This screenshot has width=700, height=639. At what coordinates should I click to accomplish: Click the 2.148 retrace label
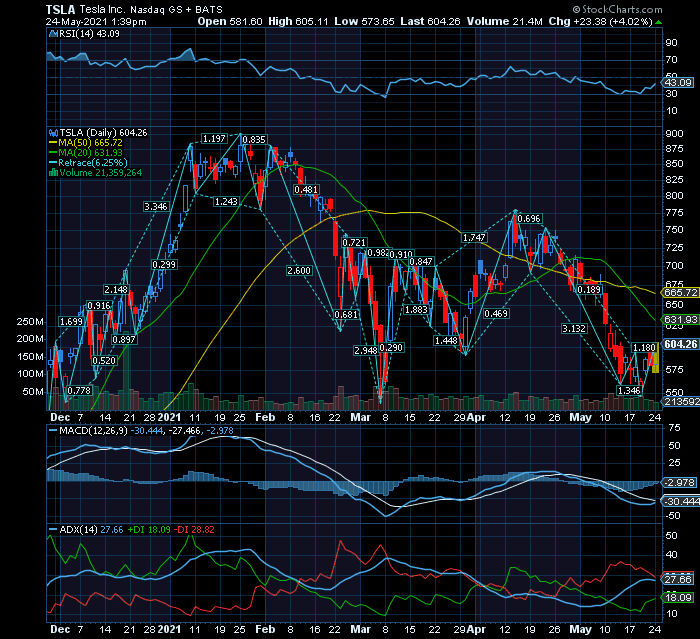116,289
